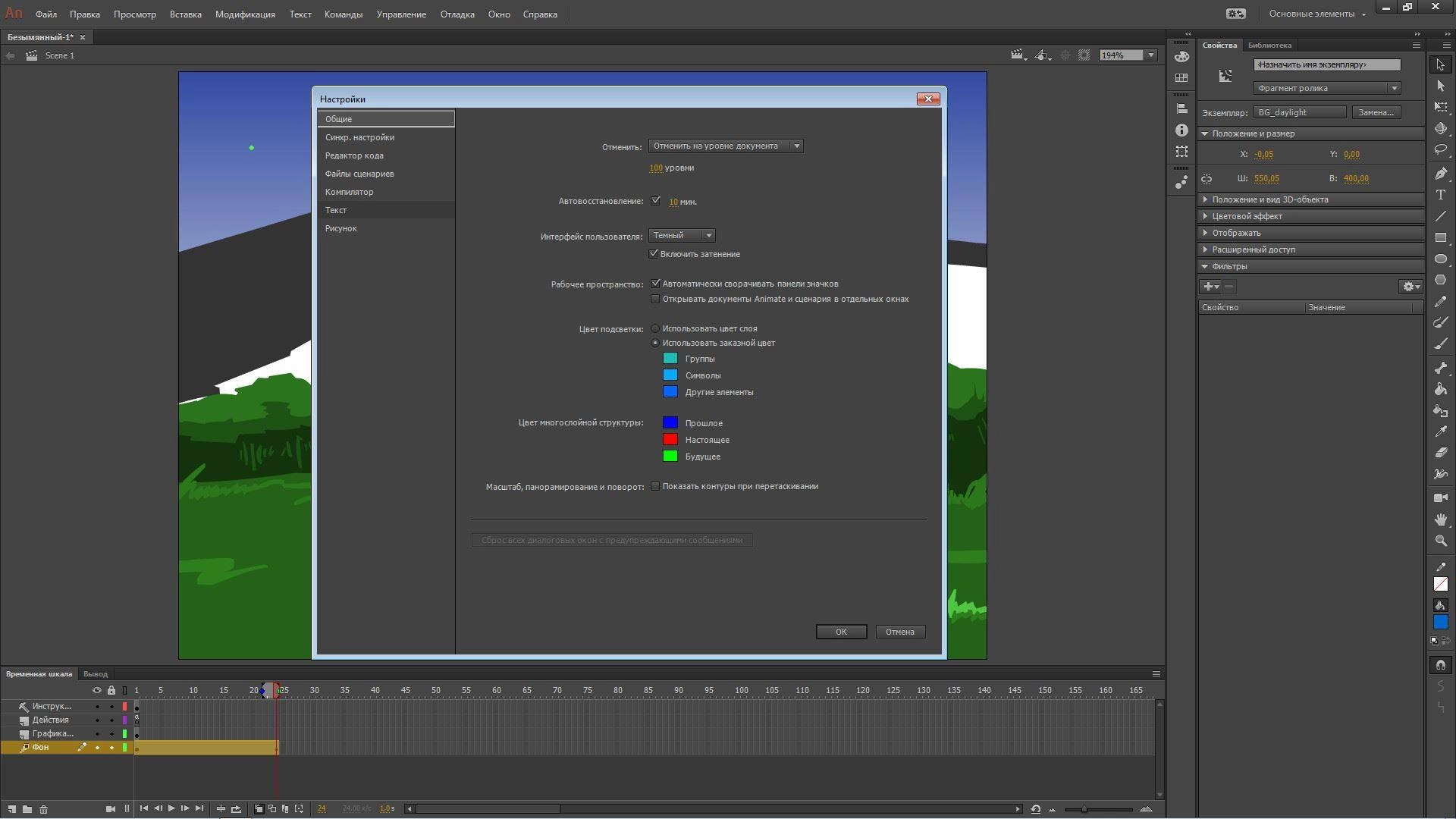1456x819 pixels.
Task: Select the Camera tool in tools panel
Action: (1441, 497)
